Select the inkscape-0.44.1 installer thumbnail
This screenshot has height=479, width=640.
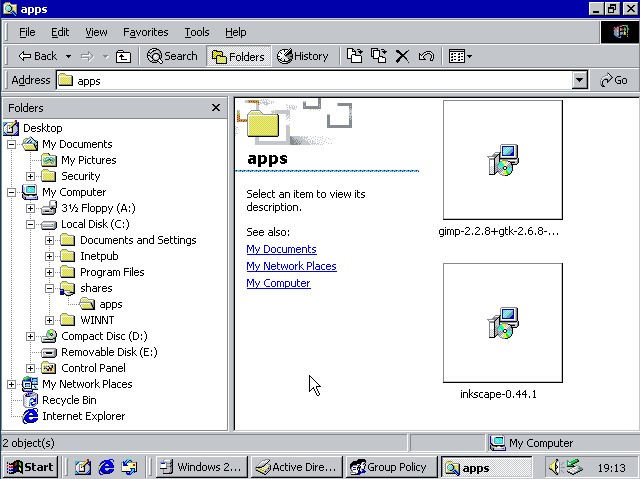coord(502,323)
